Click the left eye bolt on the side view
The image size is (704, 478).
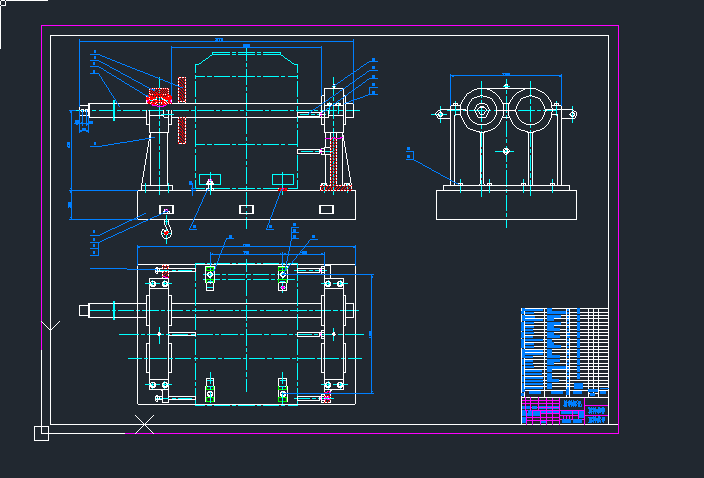click(x=438, y=115)
